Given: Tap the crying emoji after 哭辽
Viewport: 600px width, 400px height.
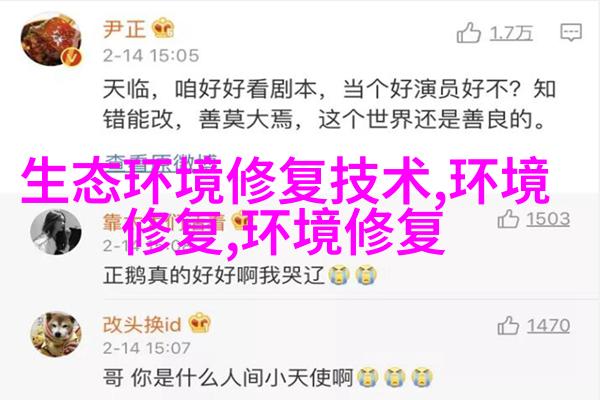Looking at the screenshot, I should [x=339, y=275].
